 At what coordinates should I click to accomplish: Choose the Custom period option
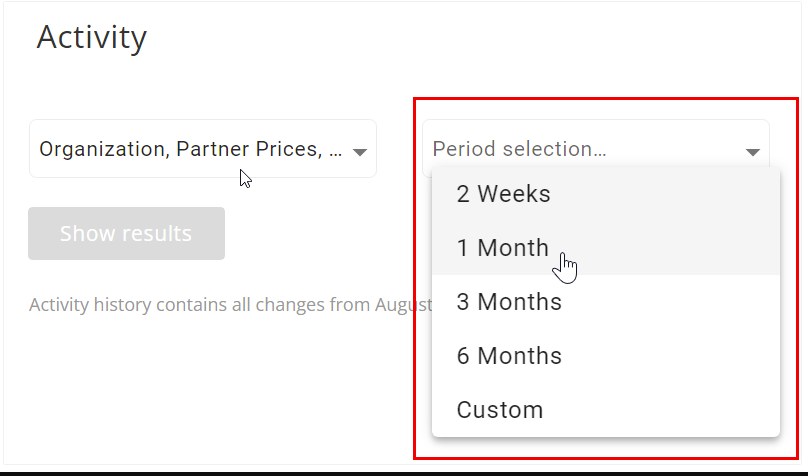(606, 410)
